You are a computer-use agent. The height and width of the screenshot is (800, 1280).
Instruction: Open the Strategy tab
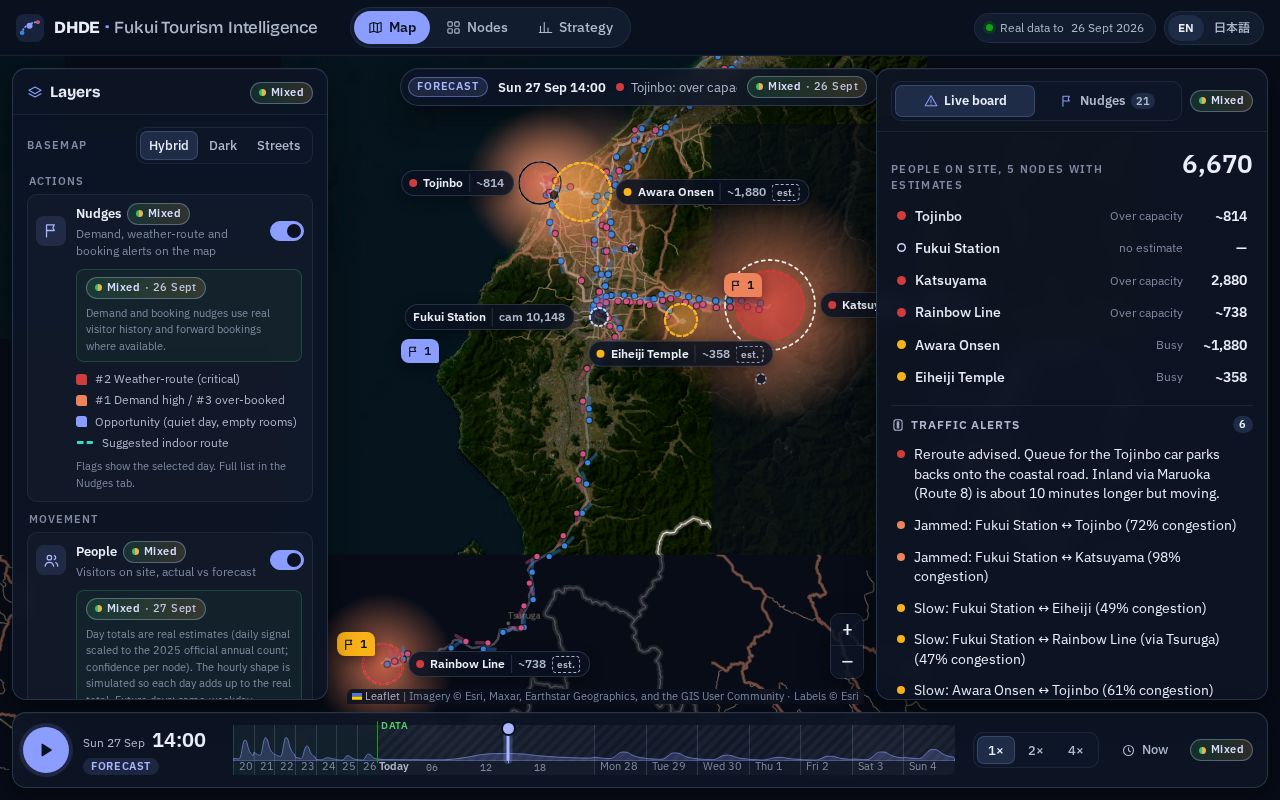(x=575, y=28)
